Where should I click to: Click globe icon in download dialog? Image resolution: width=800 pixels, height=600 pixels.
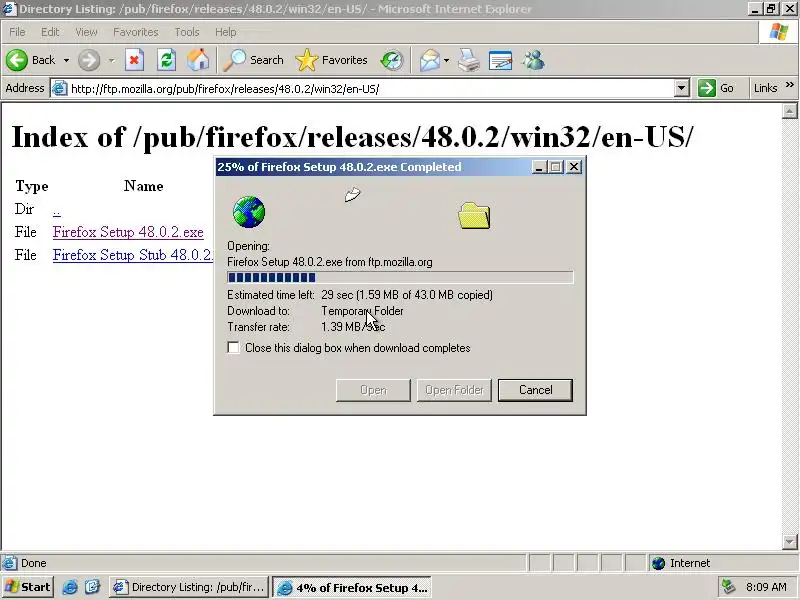point(249,212)
